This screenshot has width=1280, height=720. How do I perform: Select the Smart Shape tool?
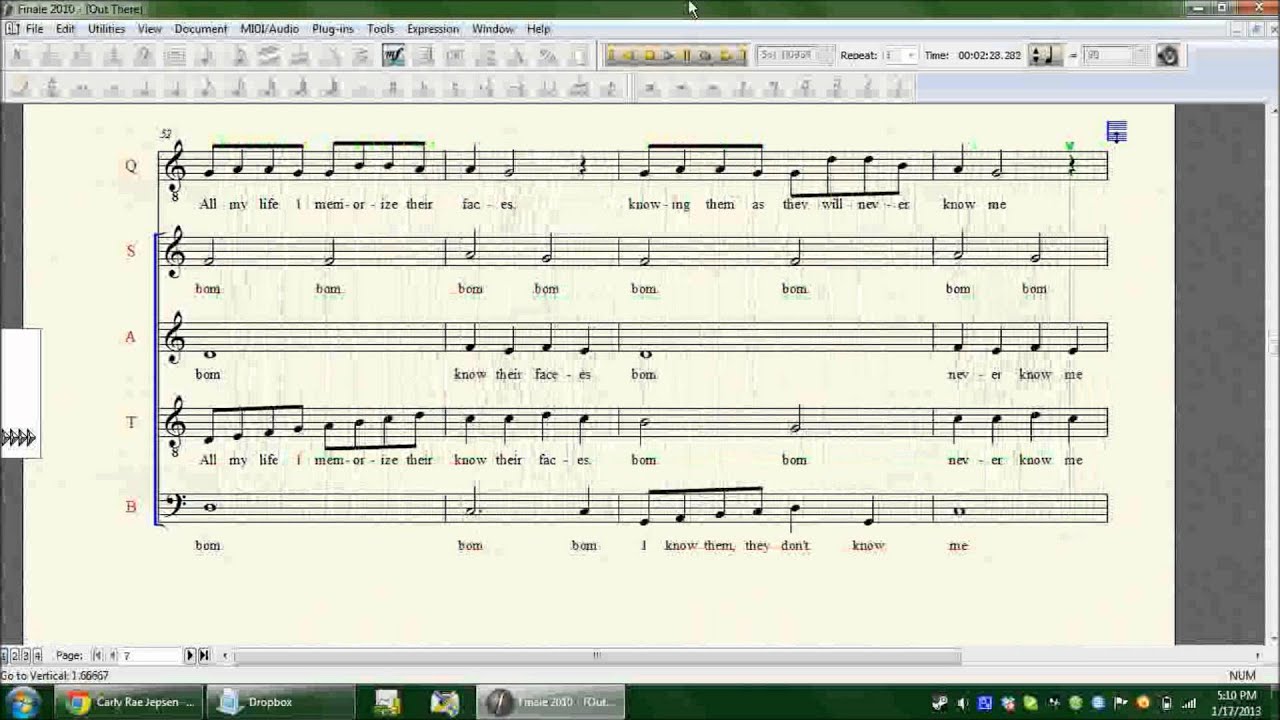pyautogui.click(x=331, y=56)
